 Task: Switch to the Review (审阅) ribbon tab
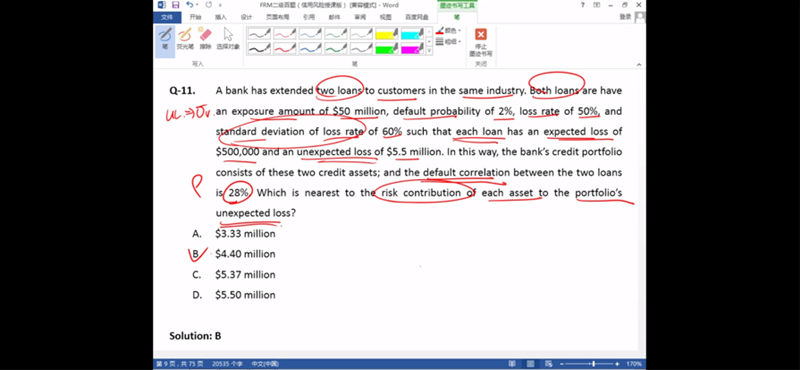coord(360,17)
